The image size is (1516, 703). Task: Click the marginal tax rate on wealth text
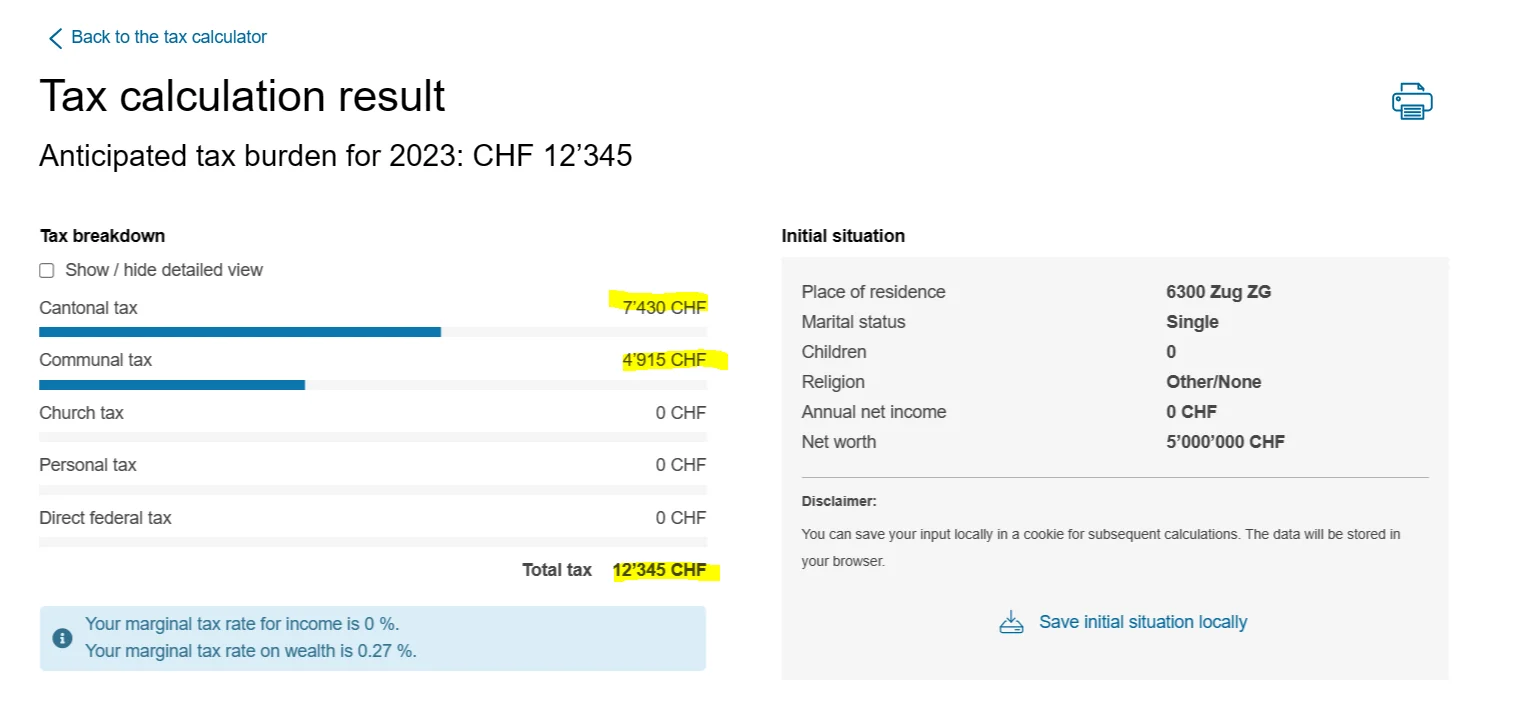click(x=251, y=651)
